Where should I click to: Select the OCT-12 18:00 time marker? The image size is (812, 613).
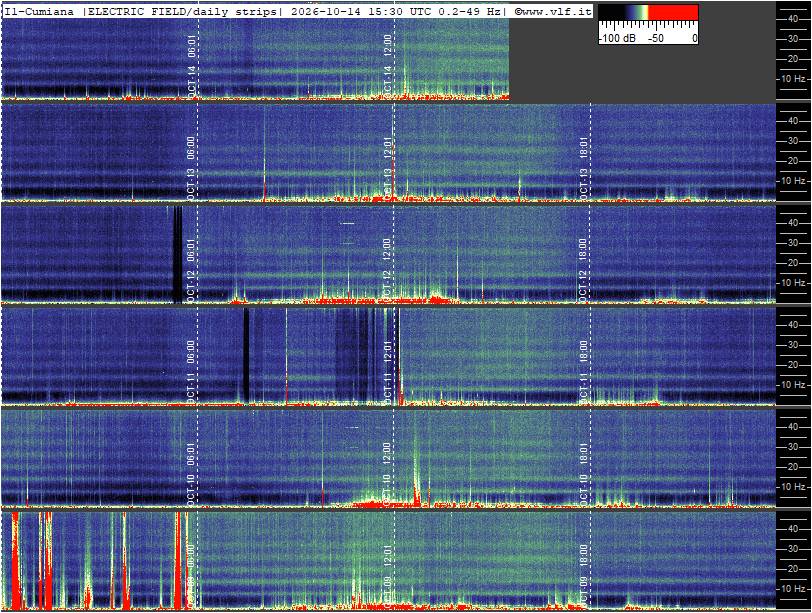coord(584,270)
